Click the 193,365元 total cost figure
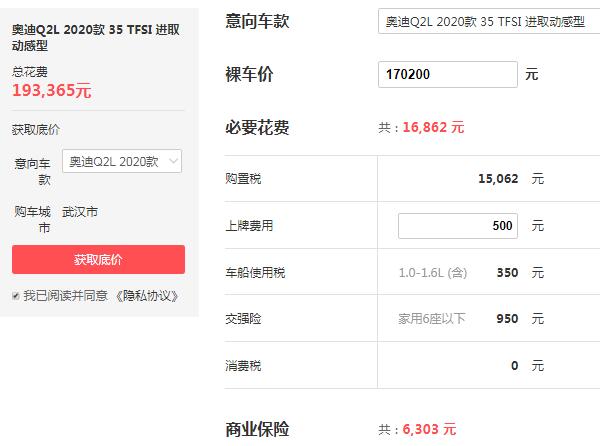 [x=52, y=91]
